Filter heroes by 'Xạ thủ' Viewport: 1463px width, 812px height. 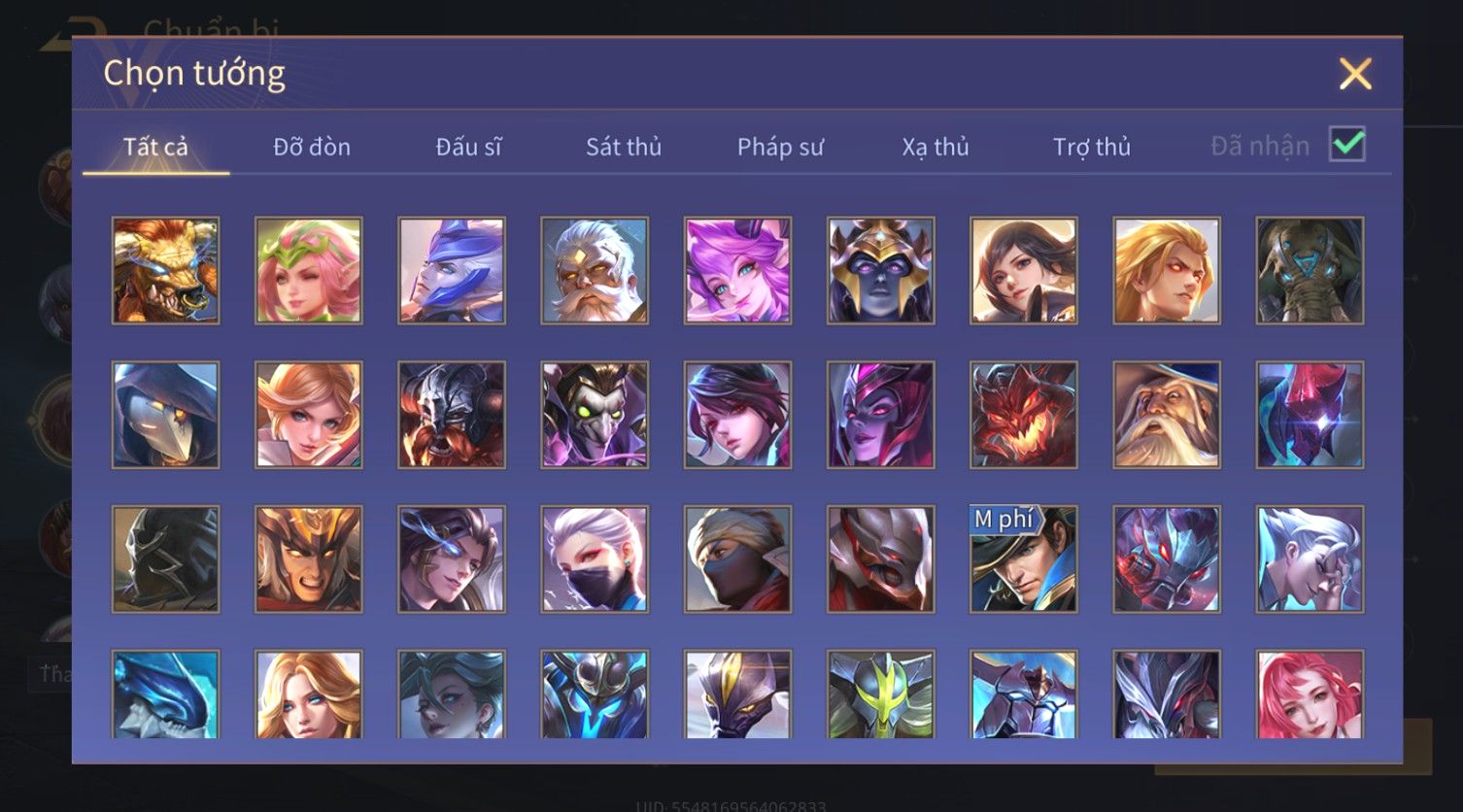[x=936, y=147]
